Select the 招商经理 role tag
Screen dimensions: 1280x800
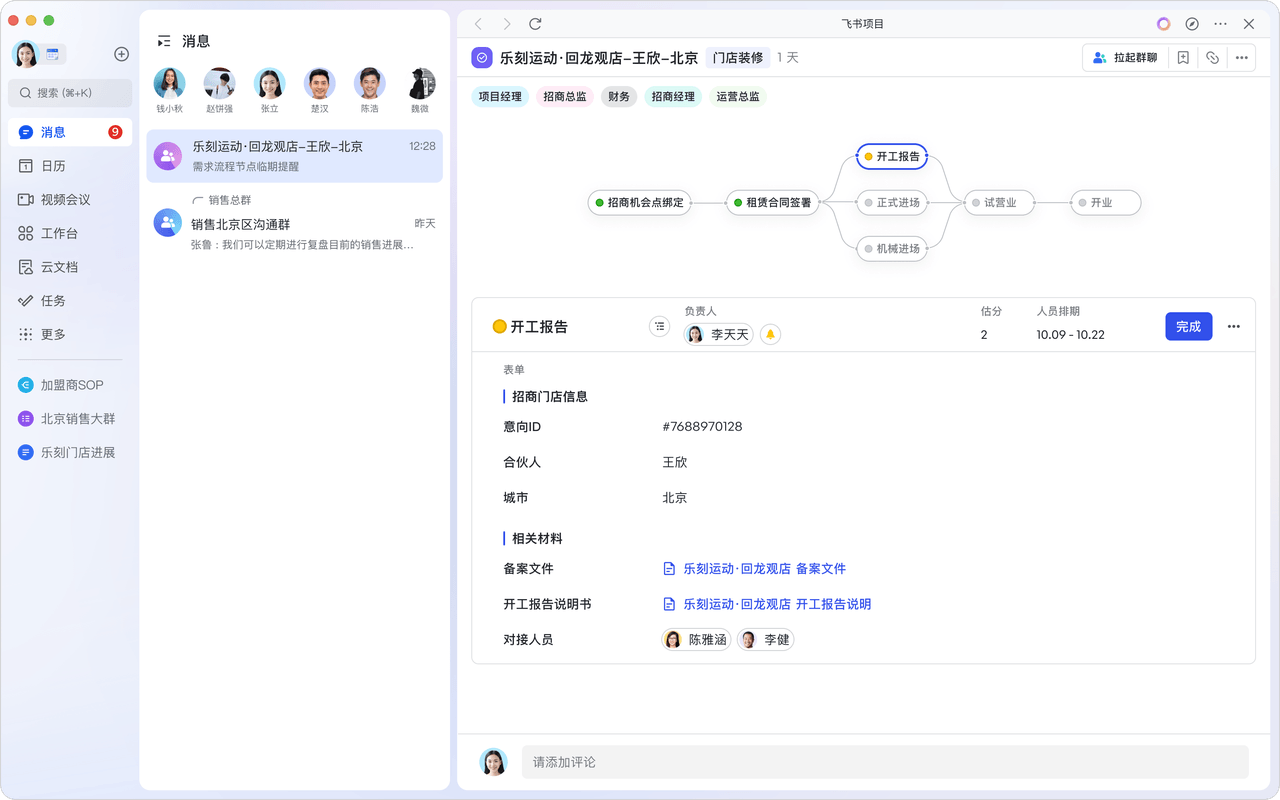(x=673, y=97)
